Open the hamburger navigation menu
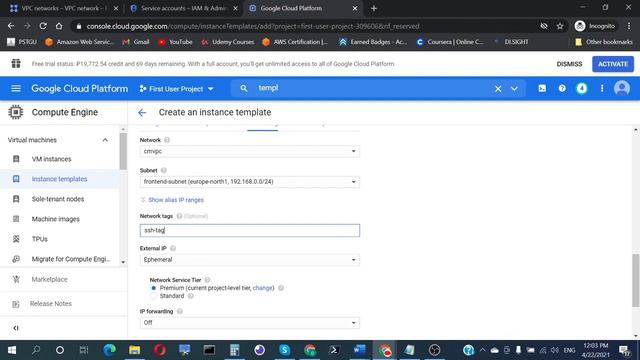The image size is (640, 360). (x=16, y=89)
